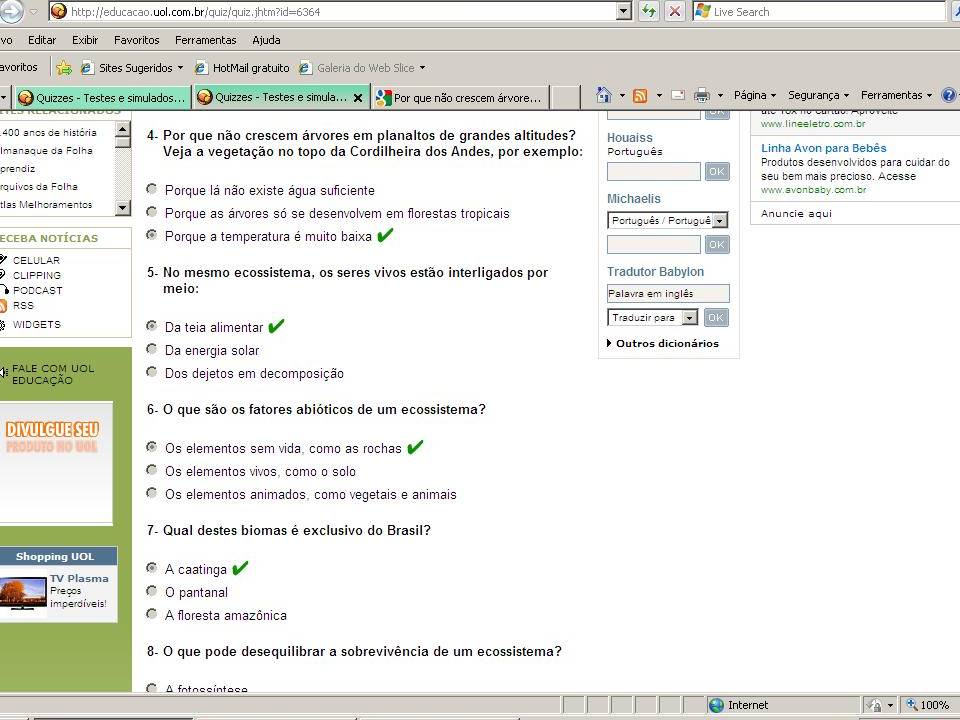Click the TV Plasma product thumbnail
Viewport: 960px width, 720px height.
coord(23,593)
